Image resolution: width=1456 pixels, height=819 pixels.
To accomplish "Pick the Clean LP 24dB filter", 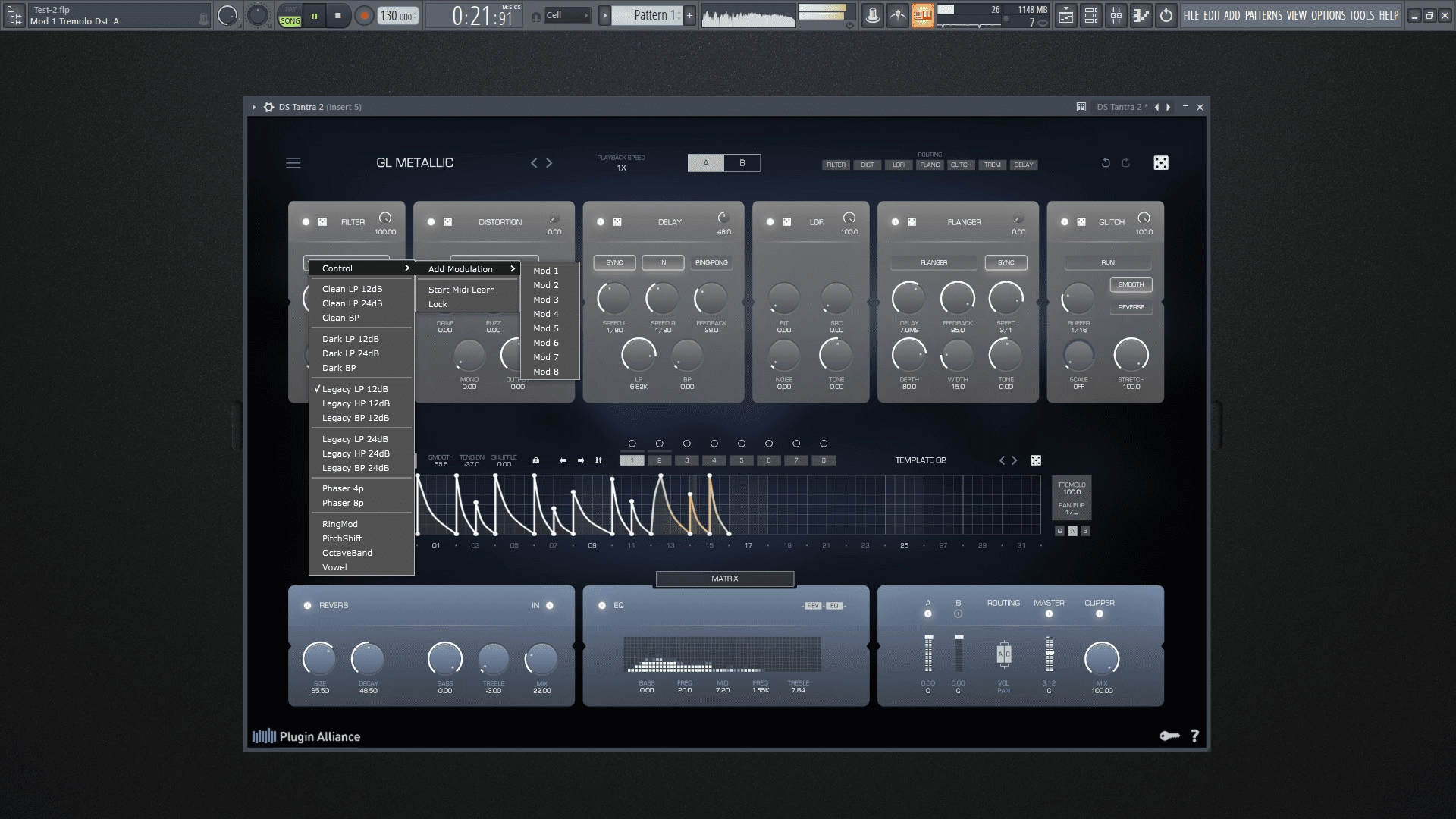I will point(362,303).
